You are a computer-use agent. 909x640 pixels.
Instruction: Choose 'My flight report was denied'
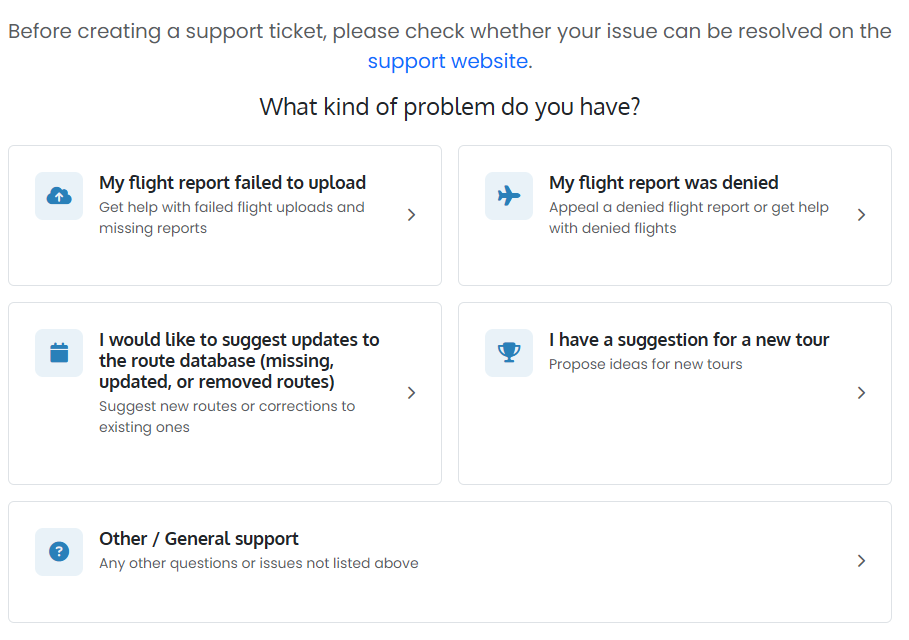(x=662, y=182)
